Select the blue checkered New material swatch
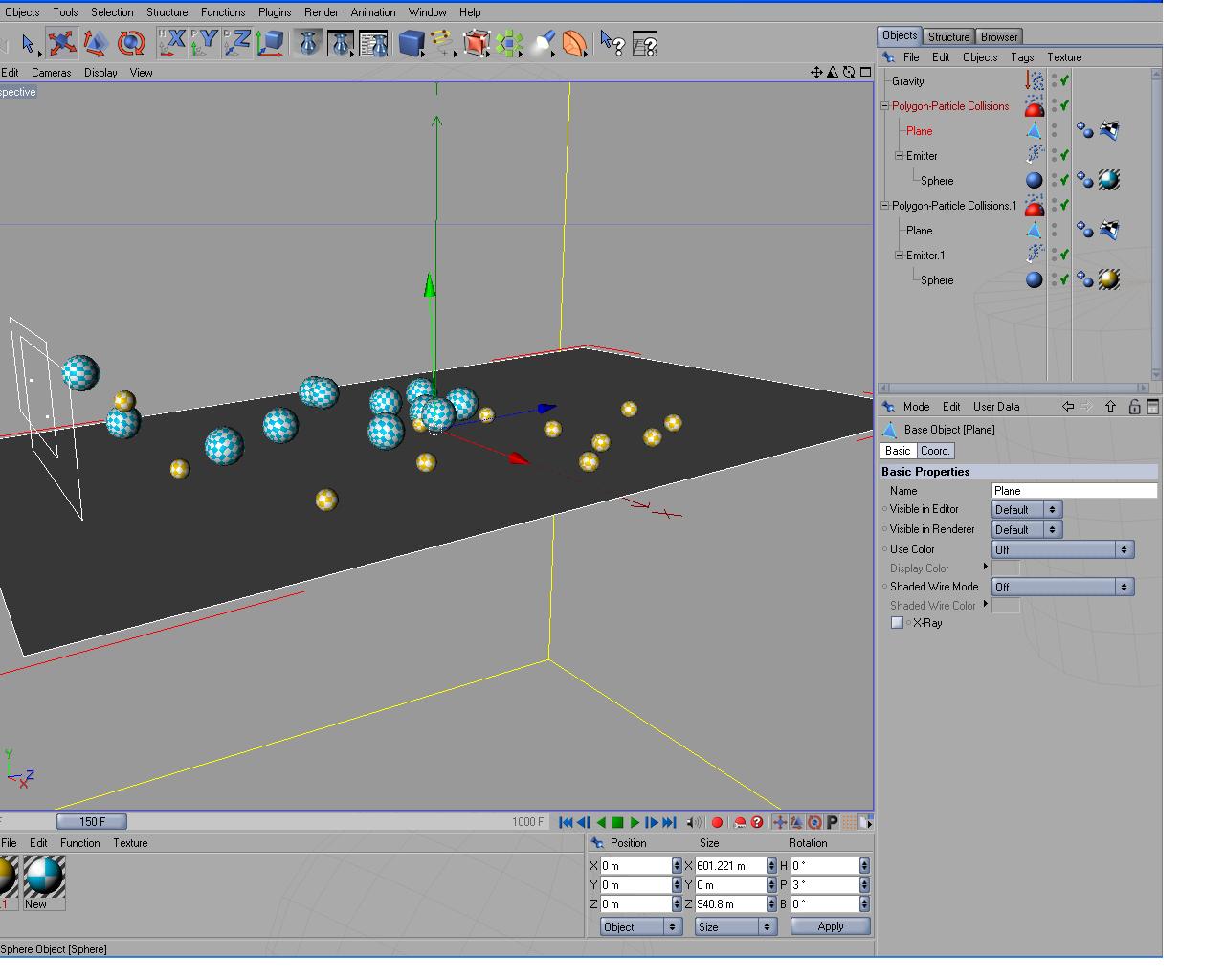This screenshot has width=1225, height=980. click(x=44, y=876)
